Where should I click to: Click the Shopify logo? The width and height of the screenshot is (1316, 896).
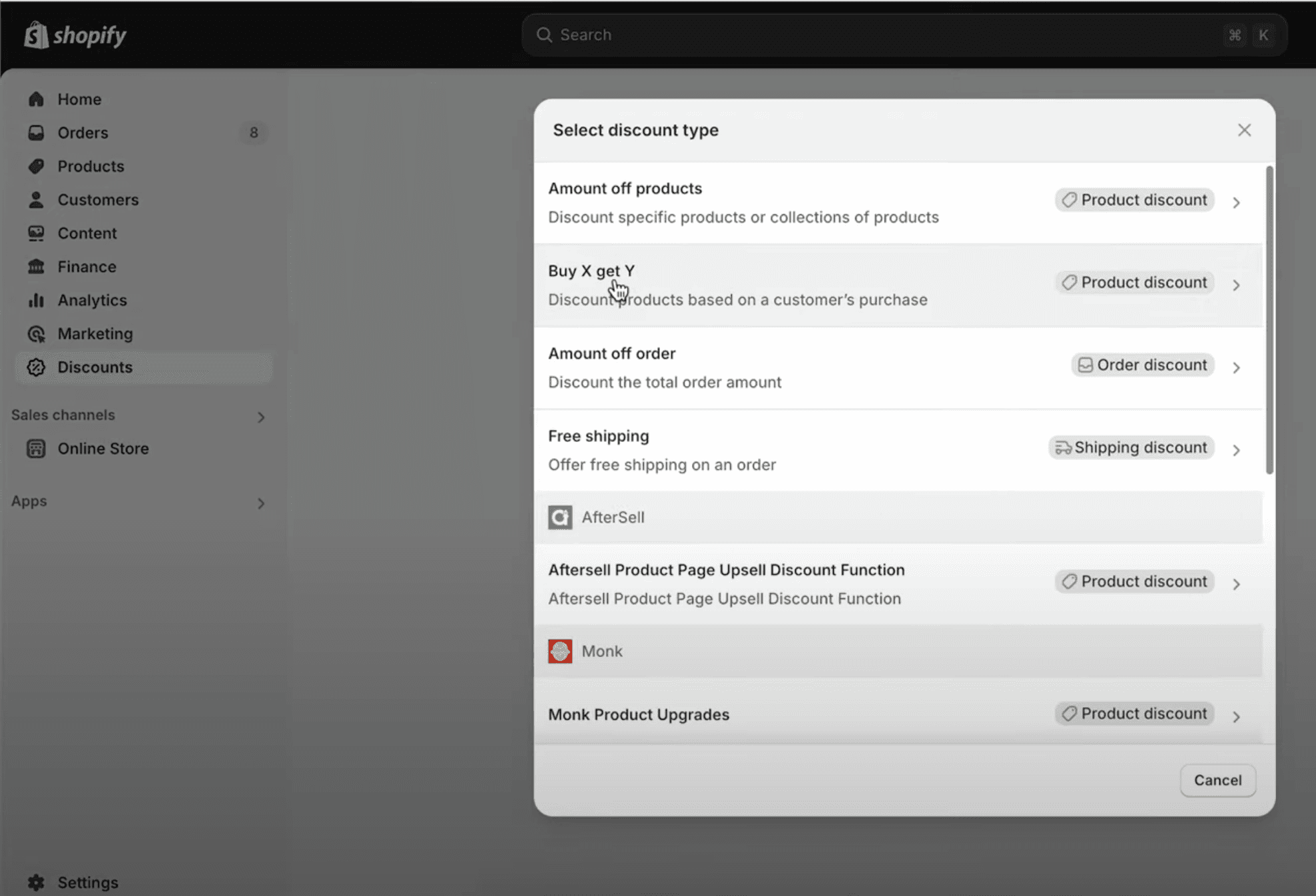tap(75, 35)
